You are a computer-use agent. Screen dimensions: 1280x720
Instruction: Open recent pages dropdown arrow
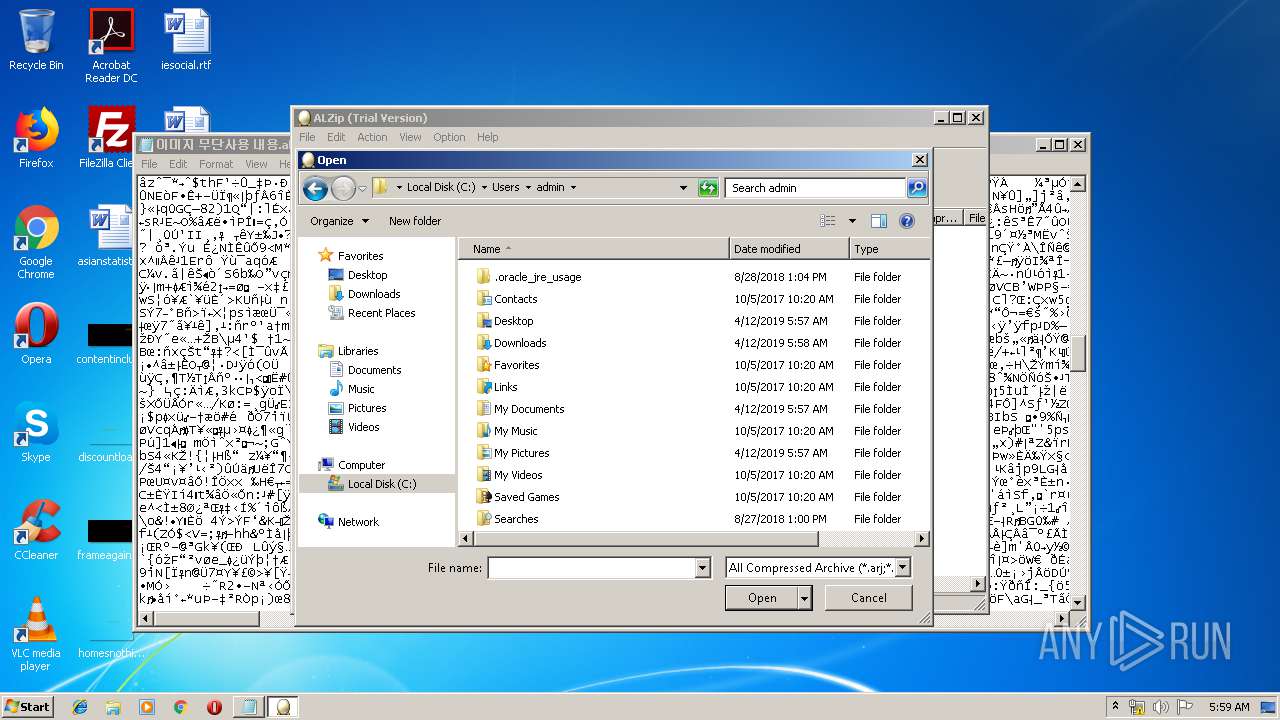pyautogui.click(x=361, y=188)
